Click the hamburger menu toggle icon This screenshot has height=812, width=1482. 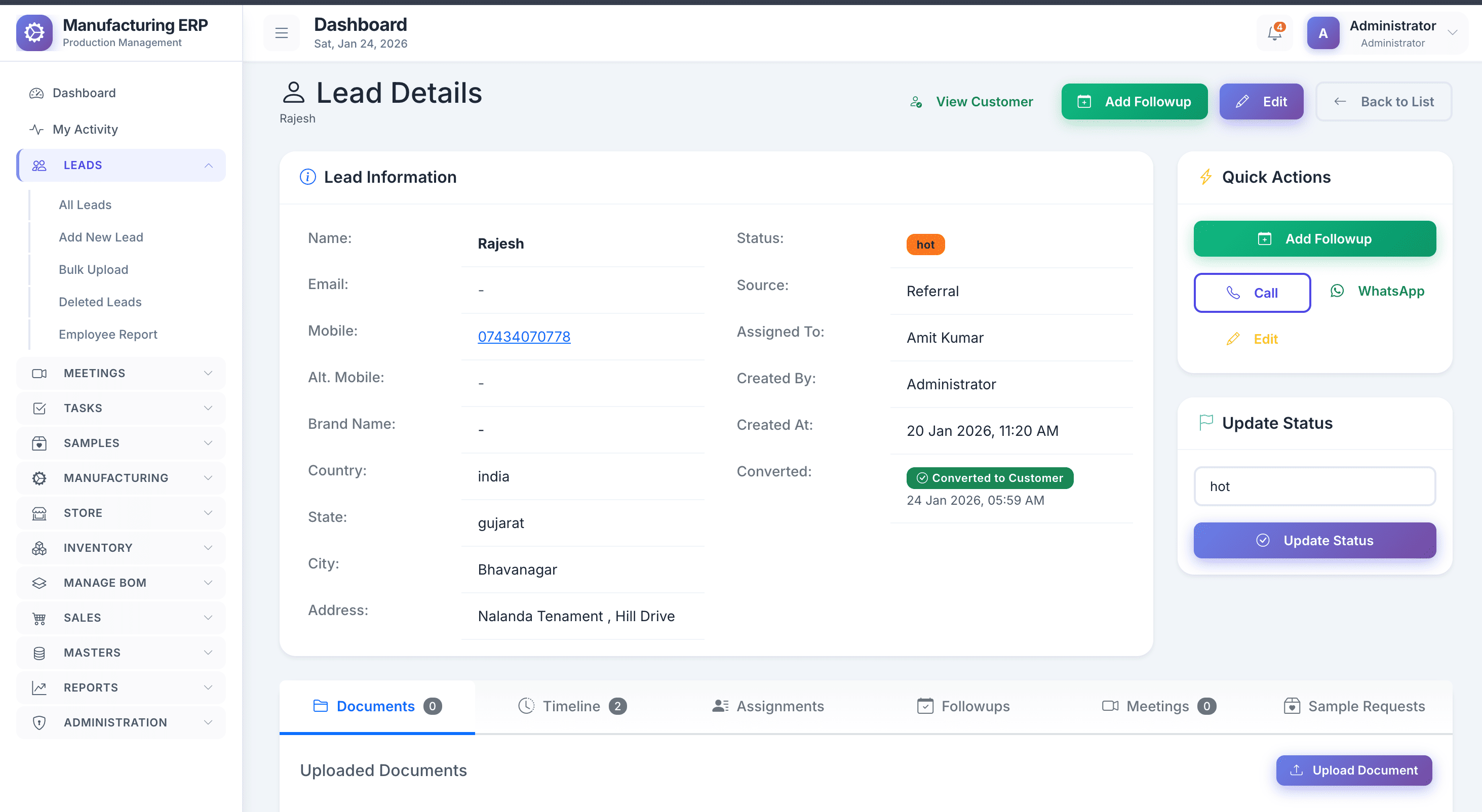click(281, 33)
